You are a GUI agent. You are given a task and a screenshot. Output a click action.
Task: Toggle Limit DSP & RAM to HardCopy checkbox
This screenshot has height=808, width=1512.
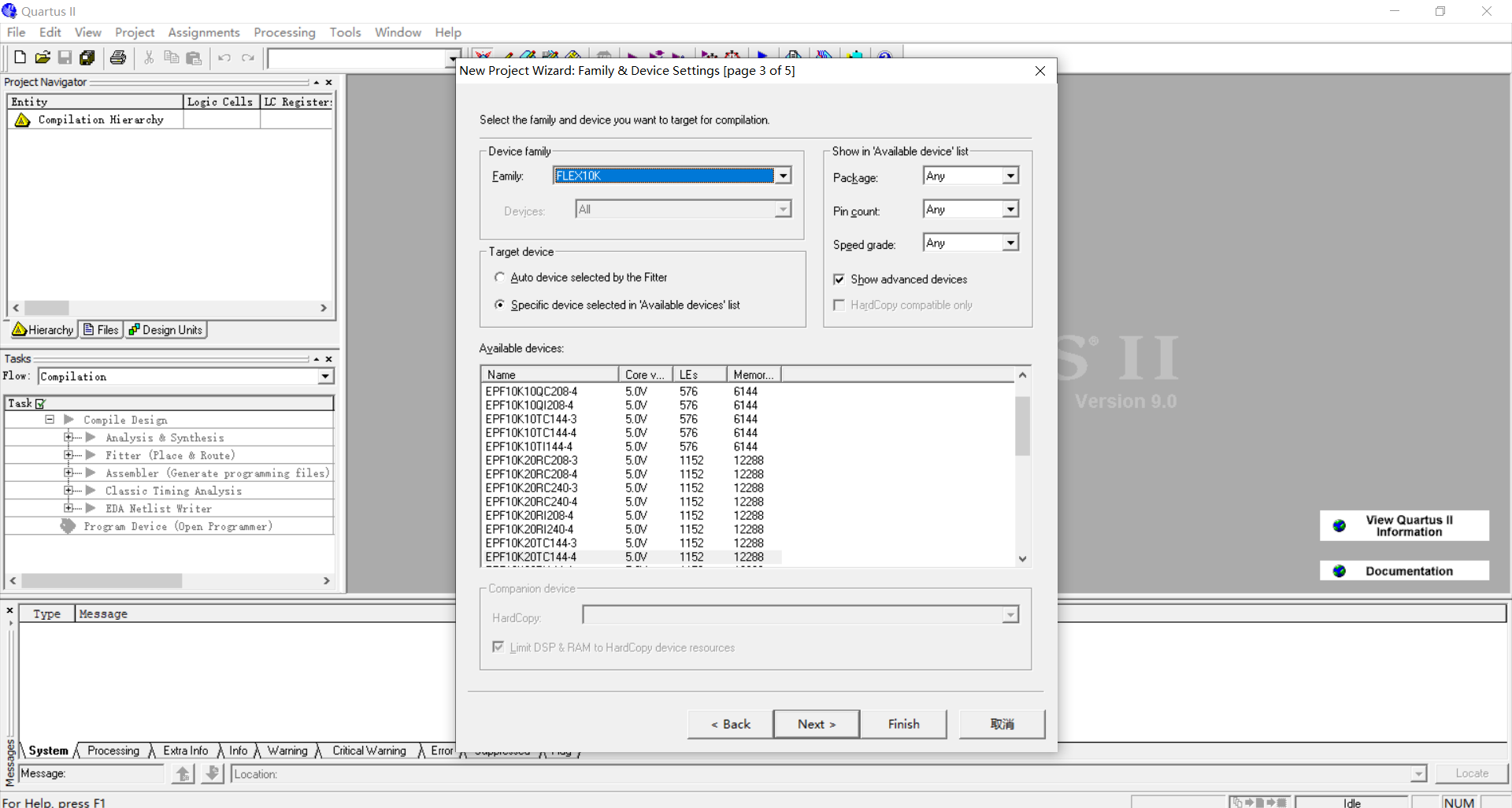coord(498,647)
